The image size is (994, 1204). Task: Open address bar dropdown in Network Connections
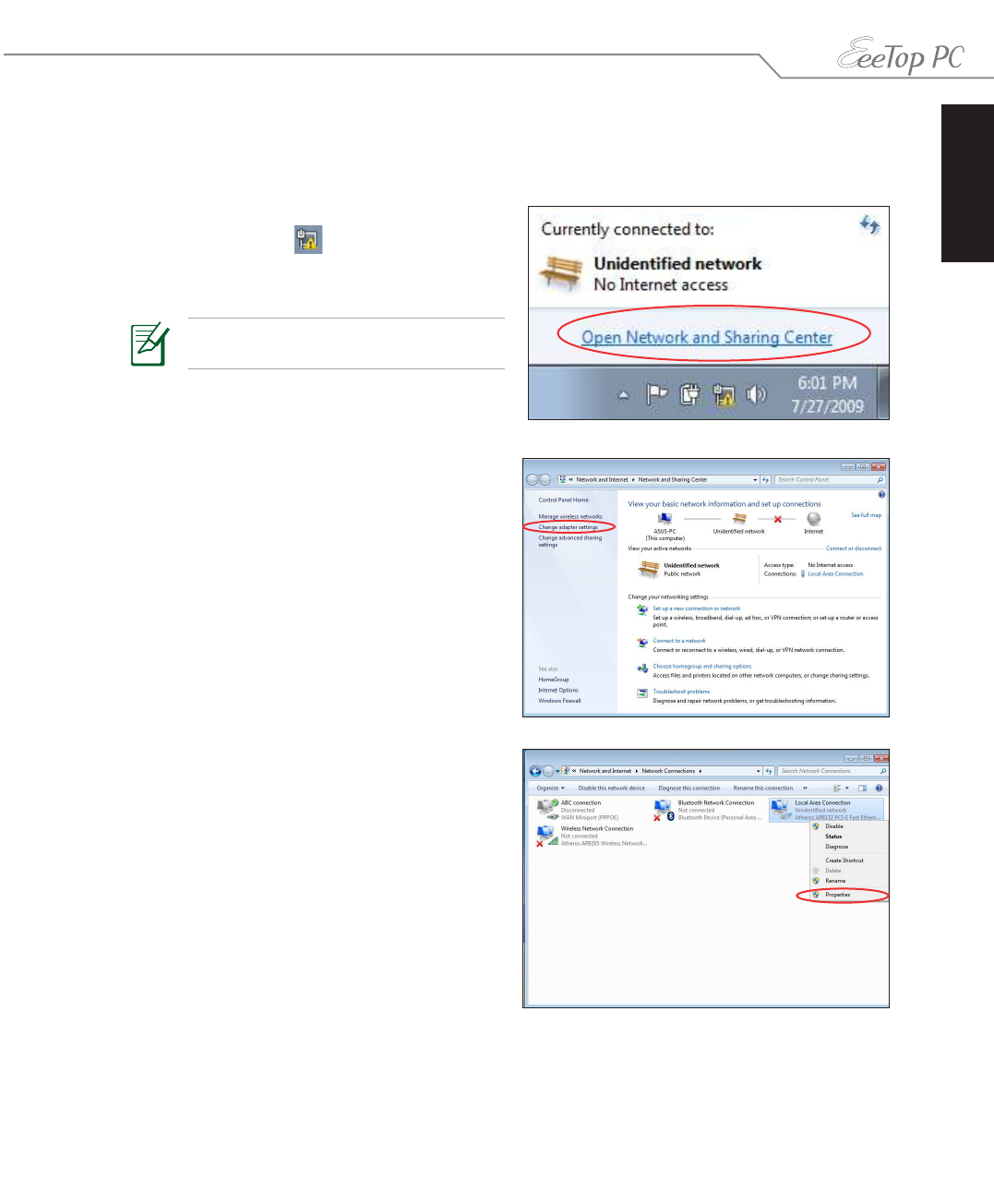click(x=759, y=771)
